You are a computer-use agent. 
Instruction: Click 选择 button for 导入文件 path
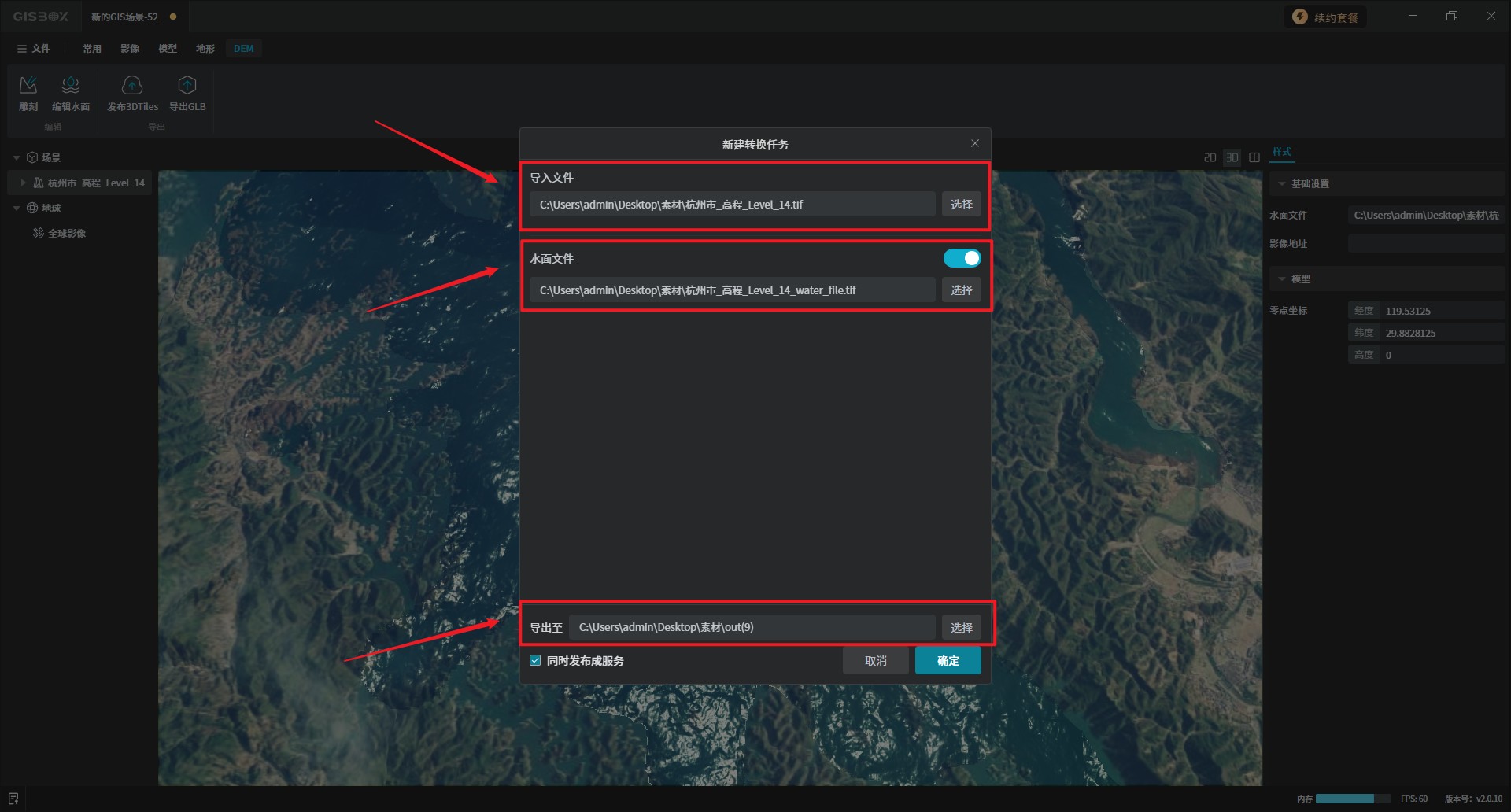(x=961, y=205)
